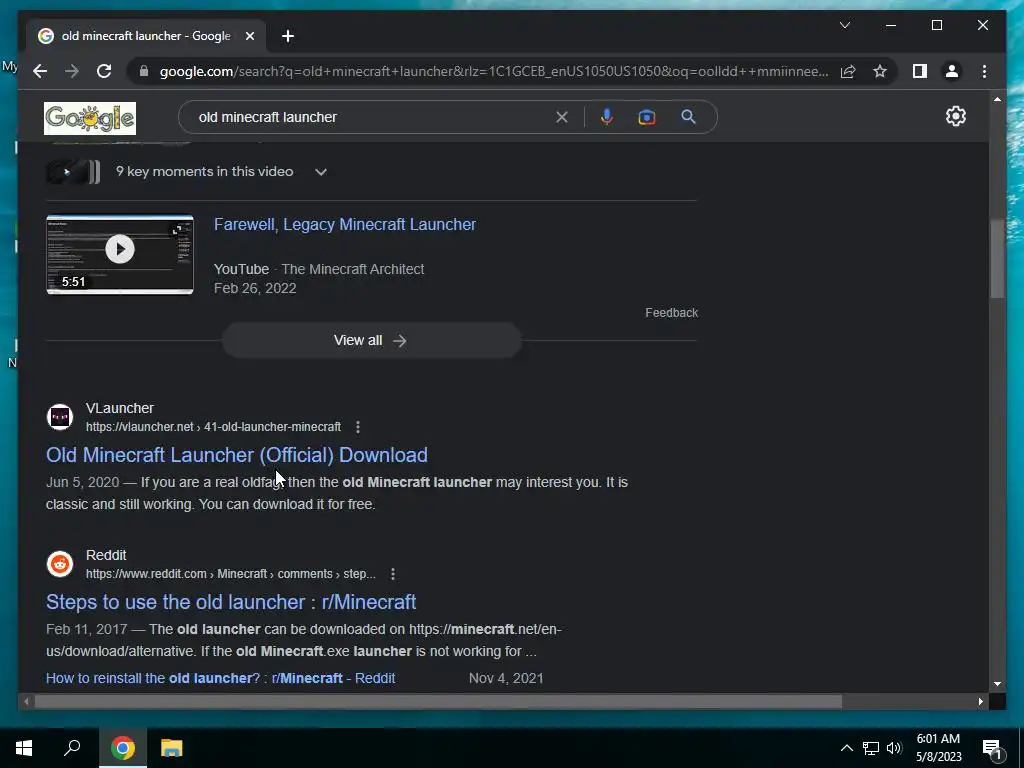This screenshot has height=768, width=1024.
Task: Click the VLauncher site favicon
Action: pos(60,417)
